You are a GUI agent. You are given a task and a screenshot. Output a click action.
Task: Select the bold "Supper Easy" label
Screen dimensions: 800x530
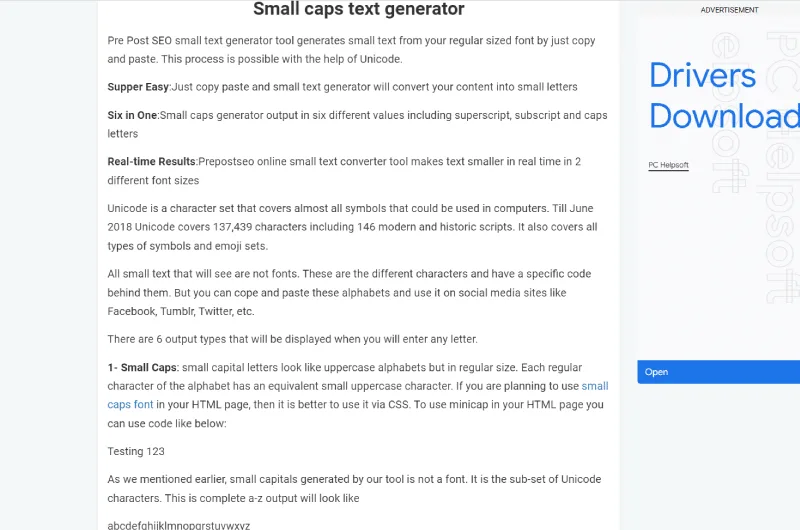click(x=138, y=87)
